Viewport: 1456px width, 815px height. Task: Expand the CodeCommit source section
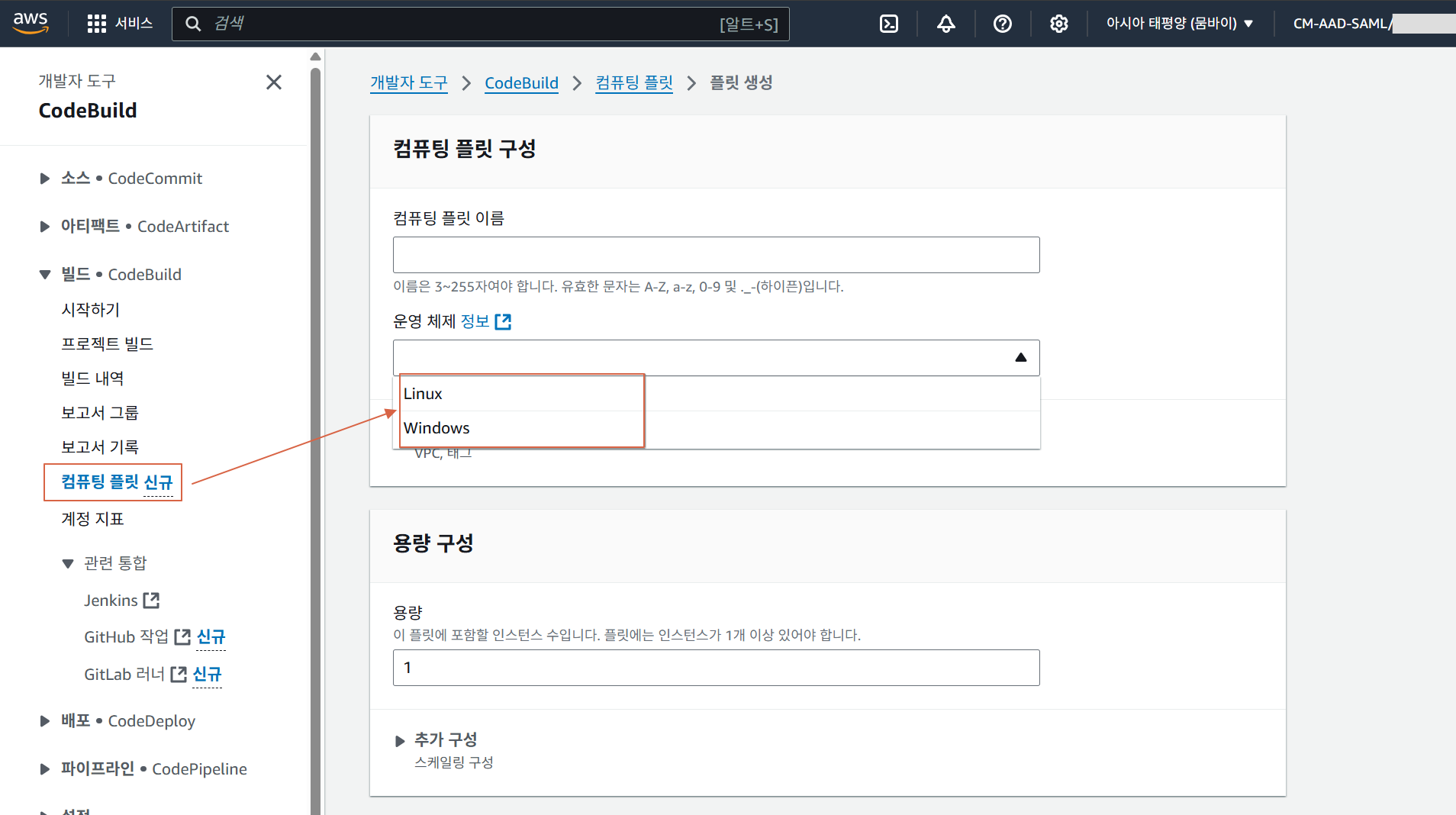point(45,179)
